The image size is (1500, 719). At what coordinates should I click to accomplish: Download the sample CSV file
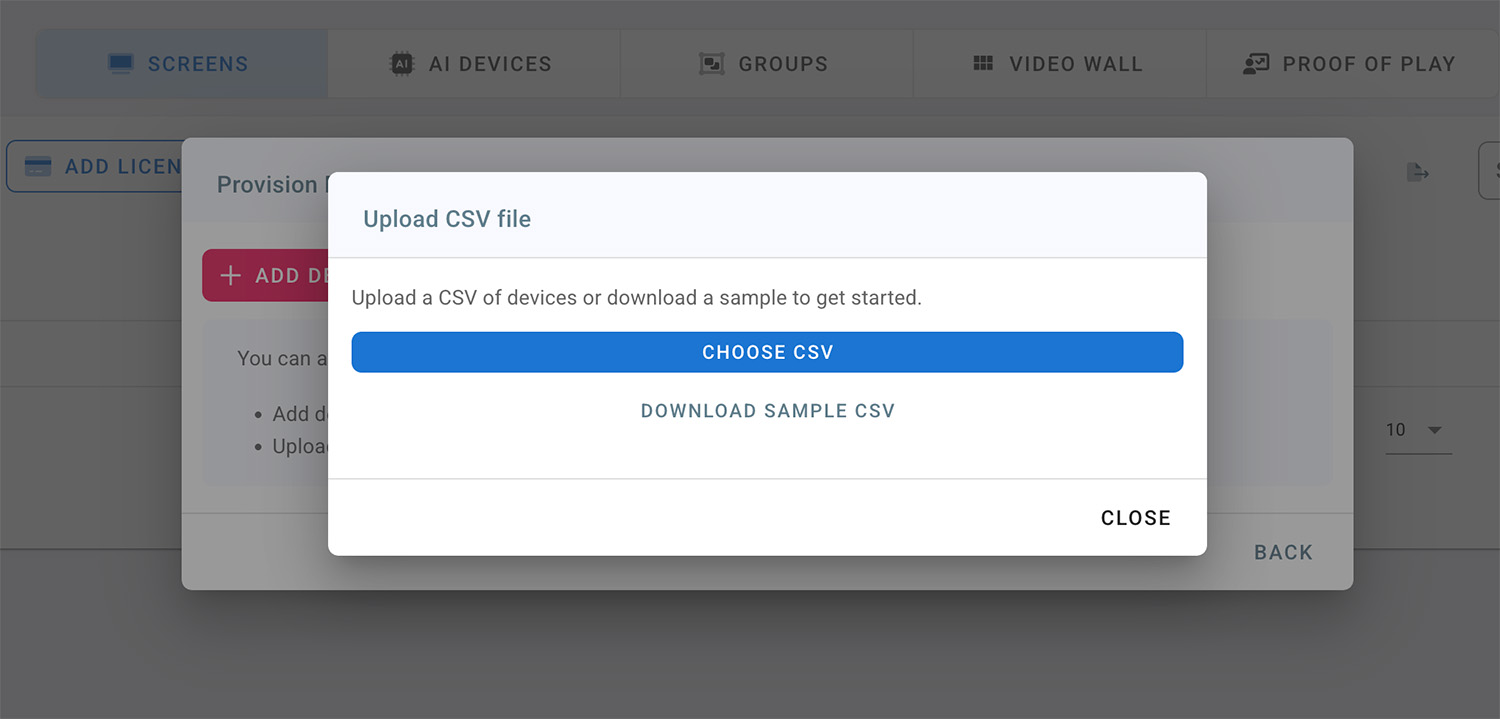pos(767,410)
